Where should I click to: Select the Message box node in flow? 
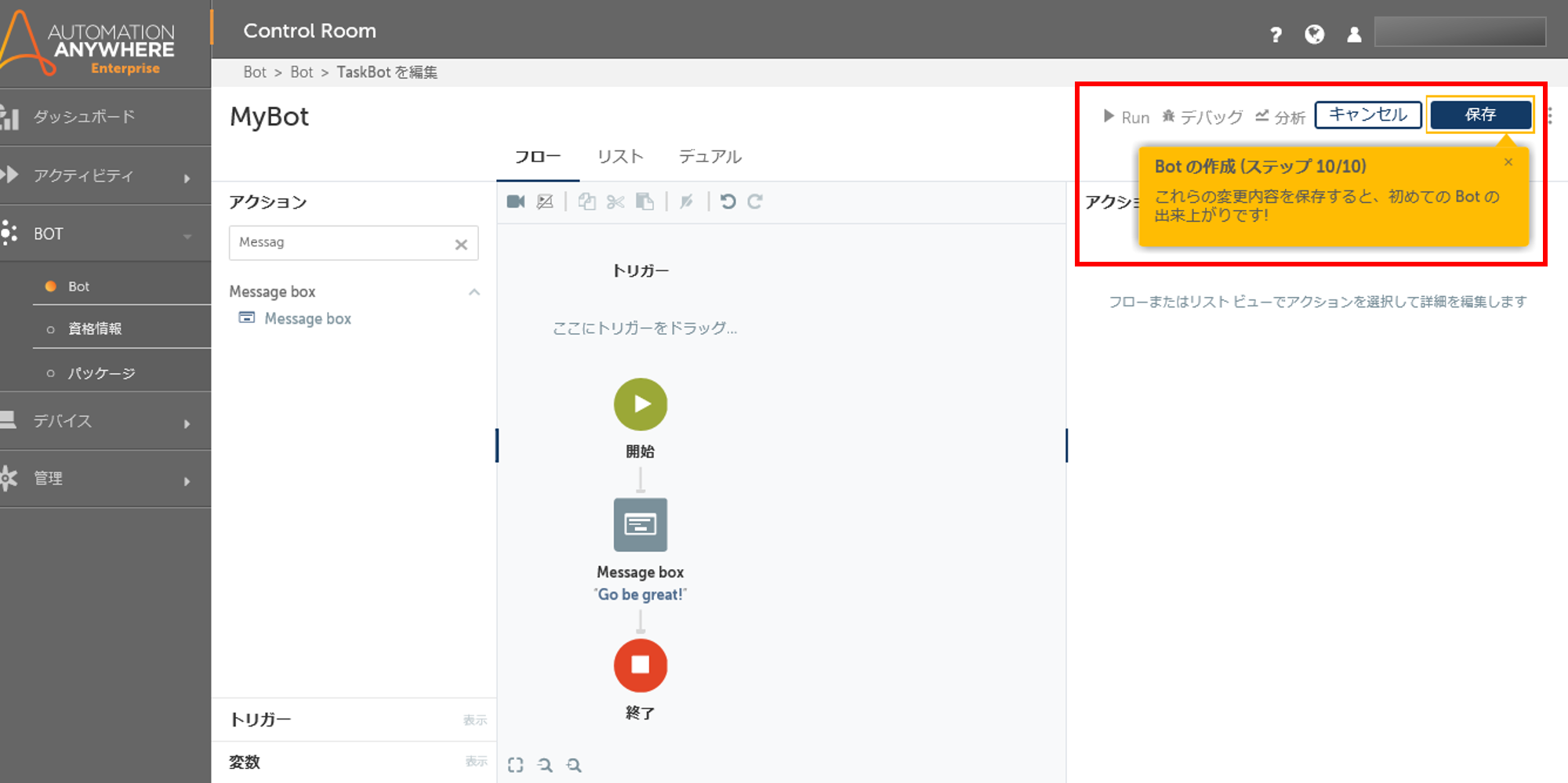click(641, 524)
